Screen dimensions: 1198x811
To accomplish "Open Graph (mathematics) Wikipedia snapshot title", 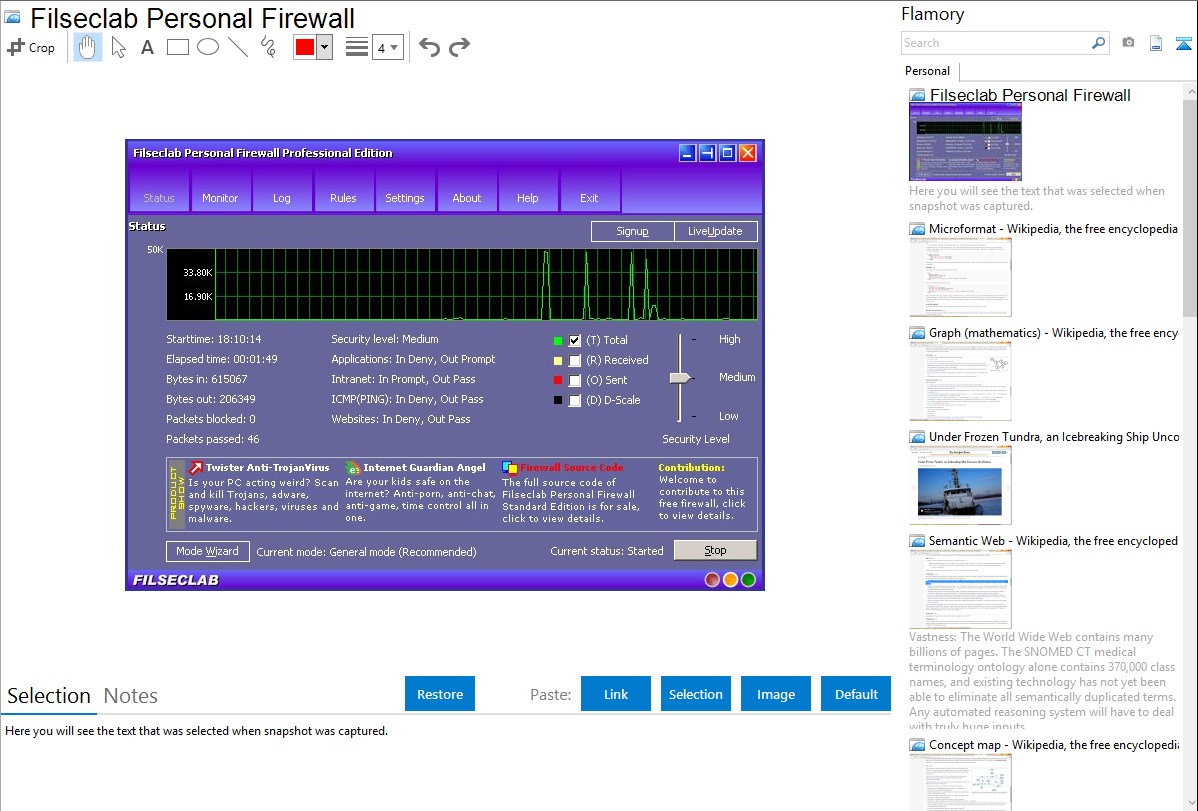I will [1053, 333].
